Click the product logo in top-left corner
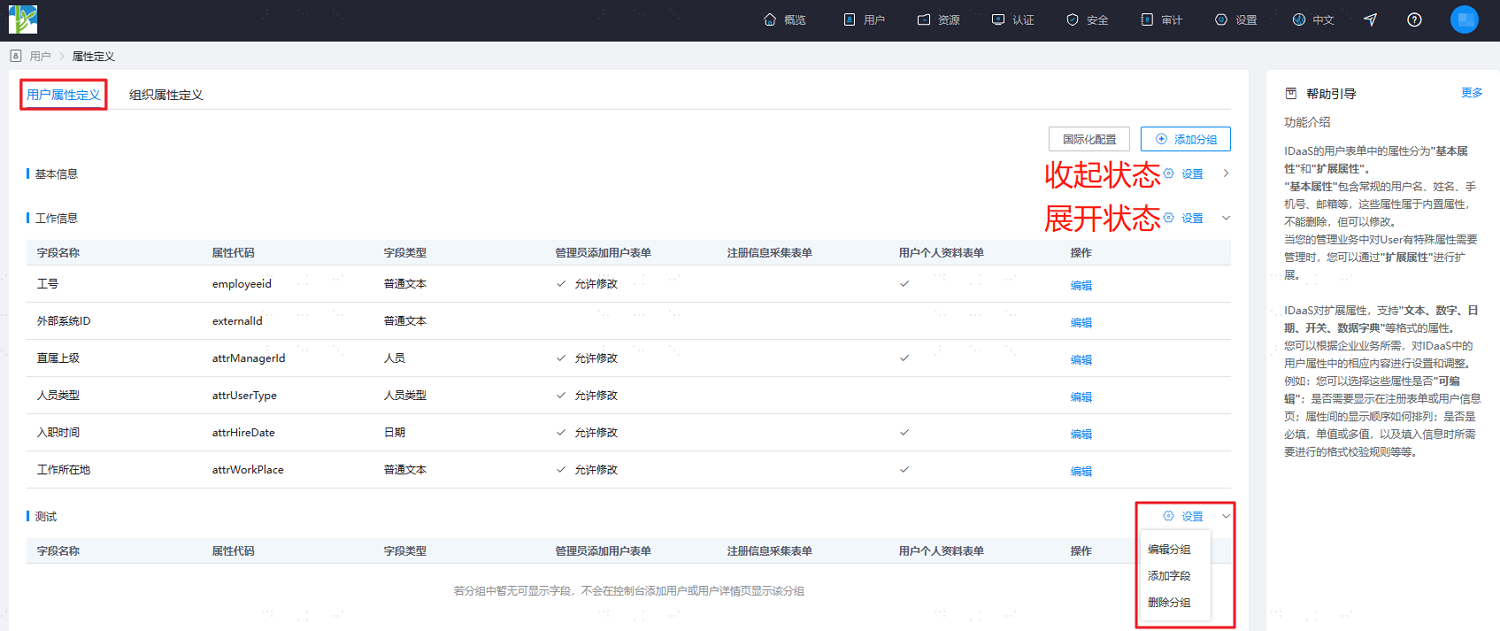Image resolution: width=1500 pixels, height=631 pixels. coord(23,19)
